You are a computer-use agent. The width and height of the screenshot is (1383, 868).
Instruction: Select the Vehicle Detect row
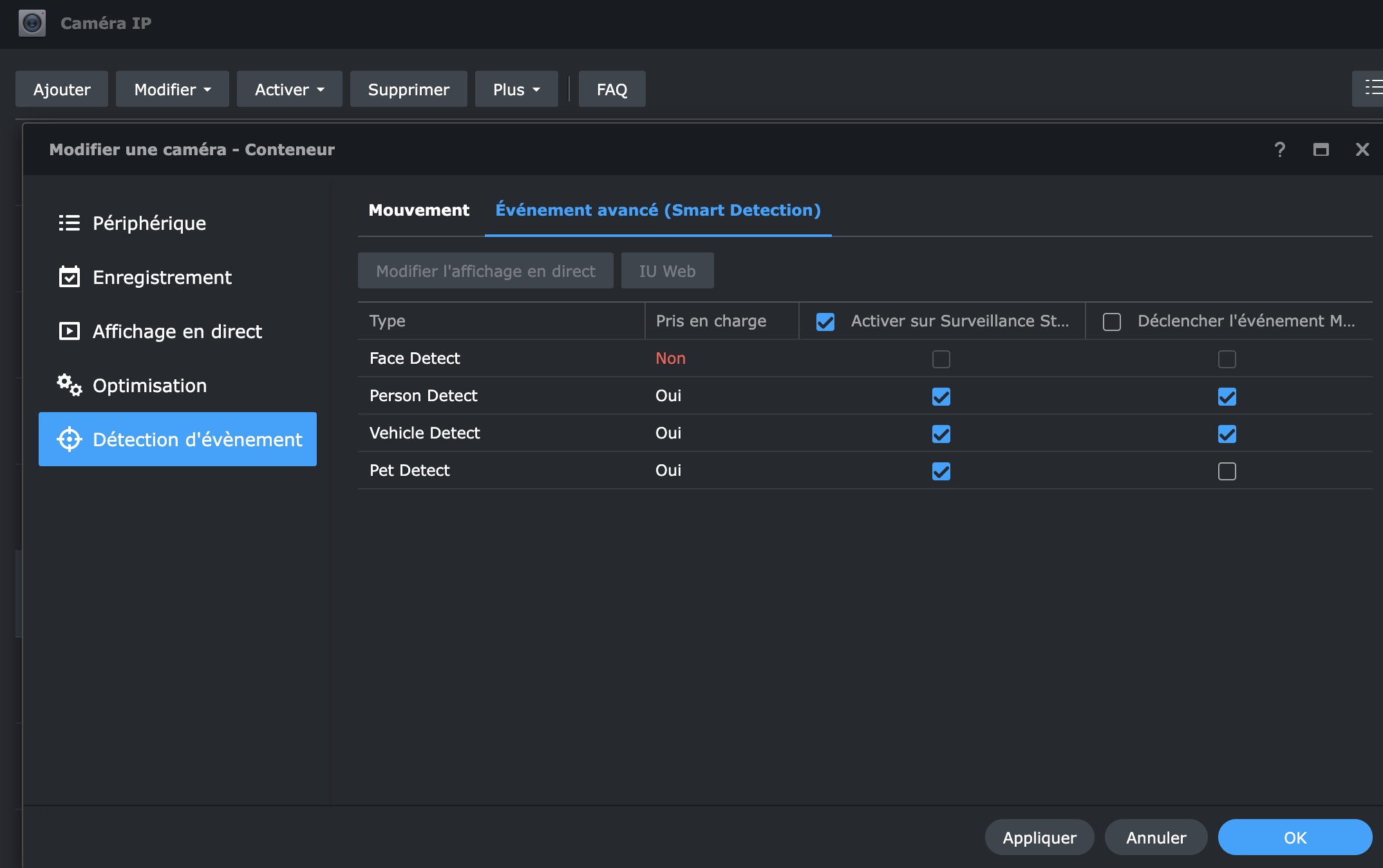point(425,433)
